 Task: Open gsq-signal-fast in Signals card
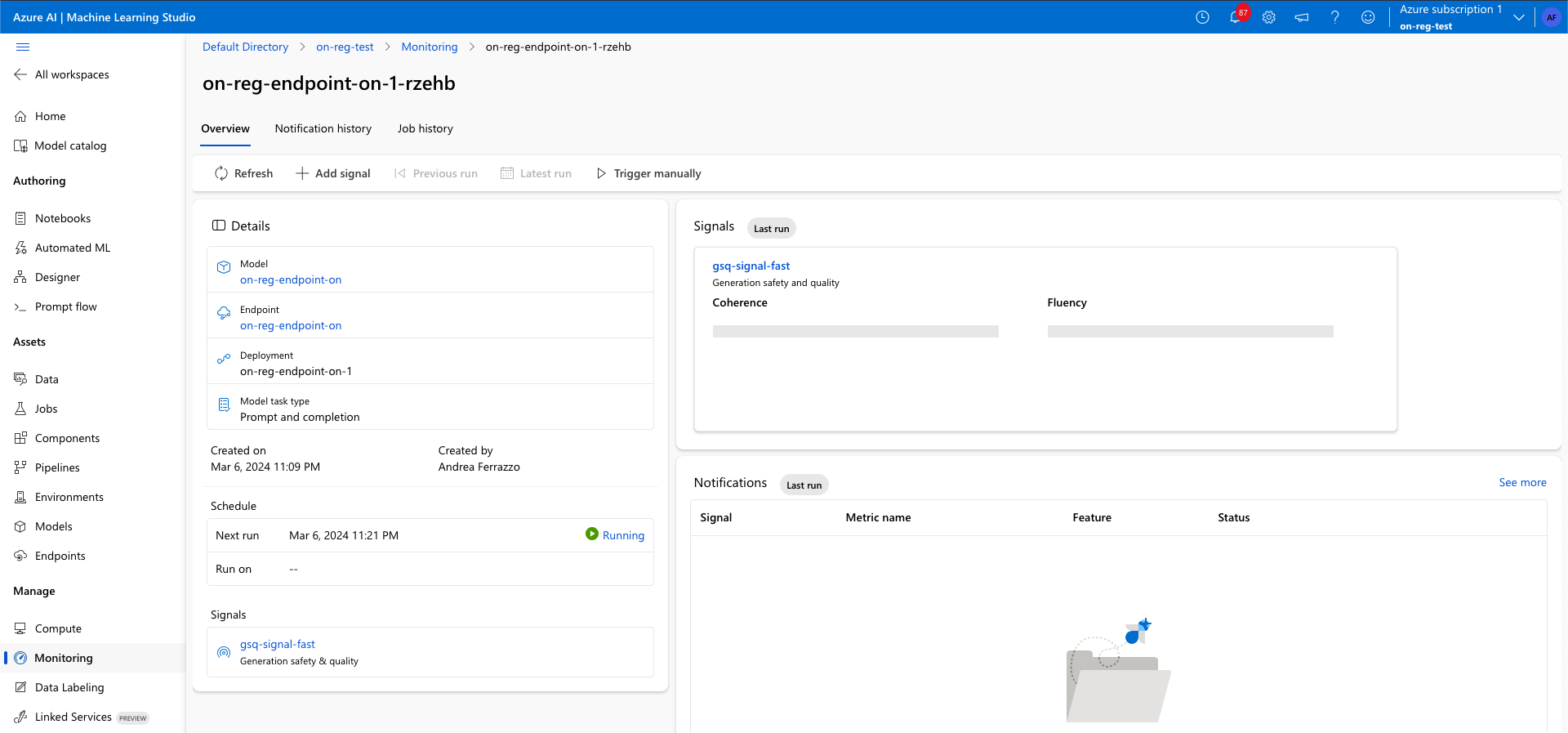751,266
